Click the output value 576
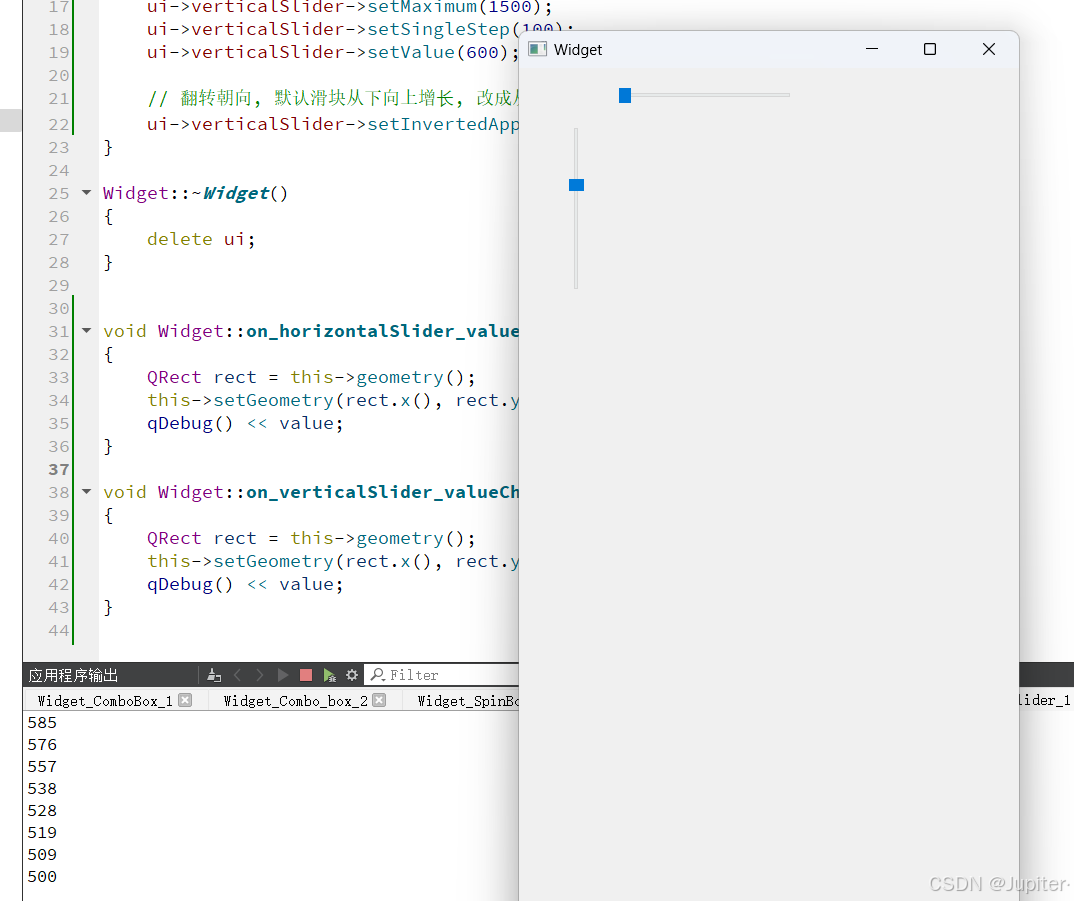This screenshot has width=1074, height=901. click(42, 745)
